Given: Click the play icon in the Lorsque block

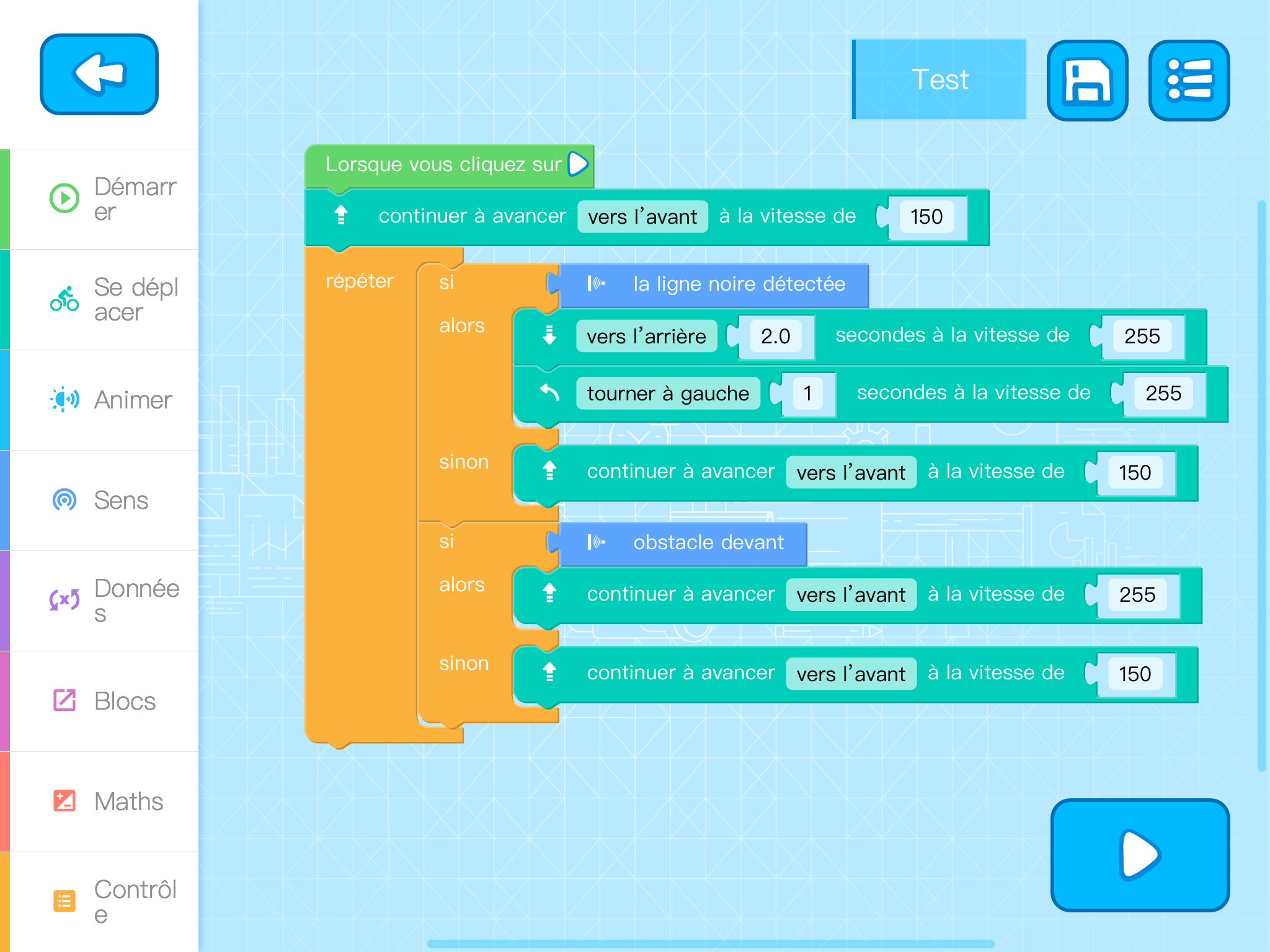Looking at the screenshot, I should tap(578, 164).
